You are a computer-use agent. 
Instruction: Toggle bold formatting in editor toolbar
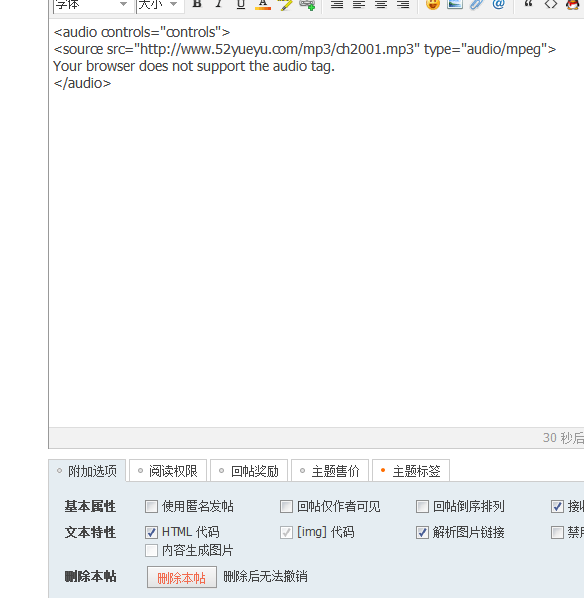click(x=197, y=4)
